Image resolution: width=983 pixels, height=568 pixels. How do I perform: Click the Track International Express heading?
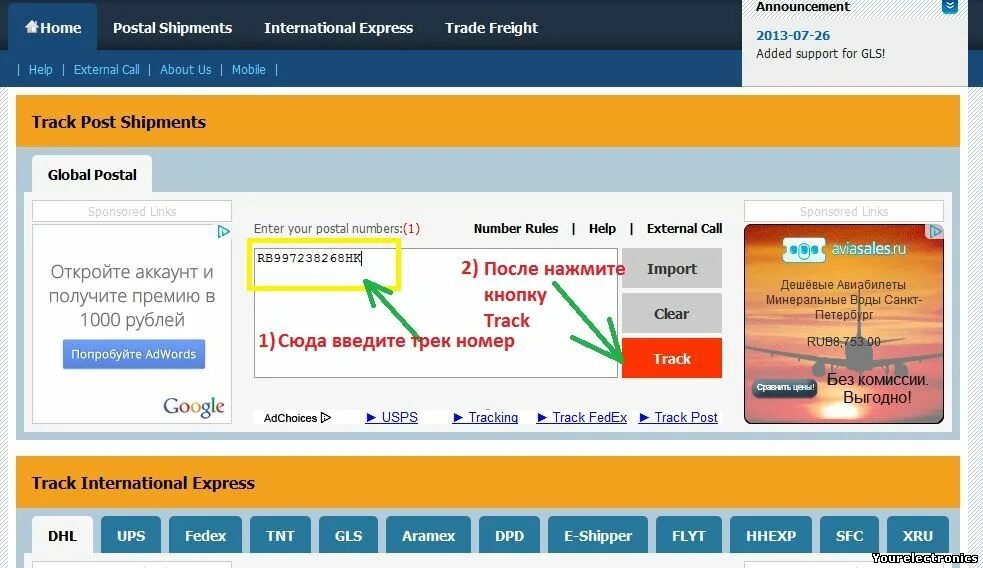pyautogui.click(x=144, y=483)
